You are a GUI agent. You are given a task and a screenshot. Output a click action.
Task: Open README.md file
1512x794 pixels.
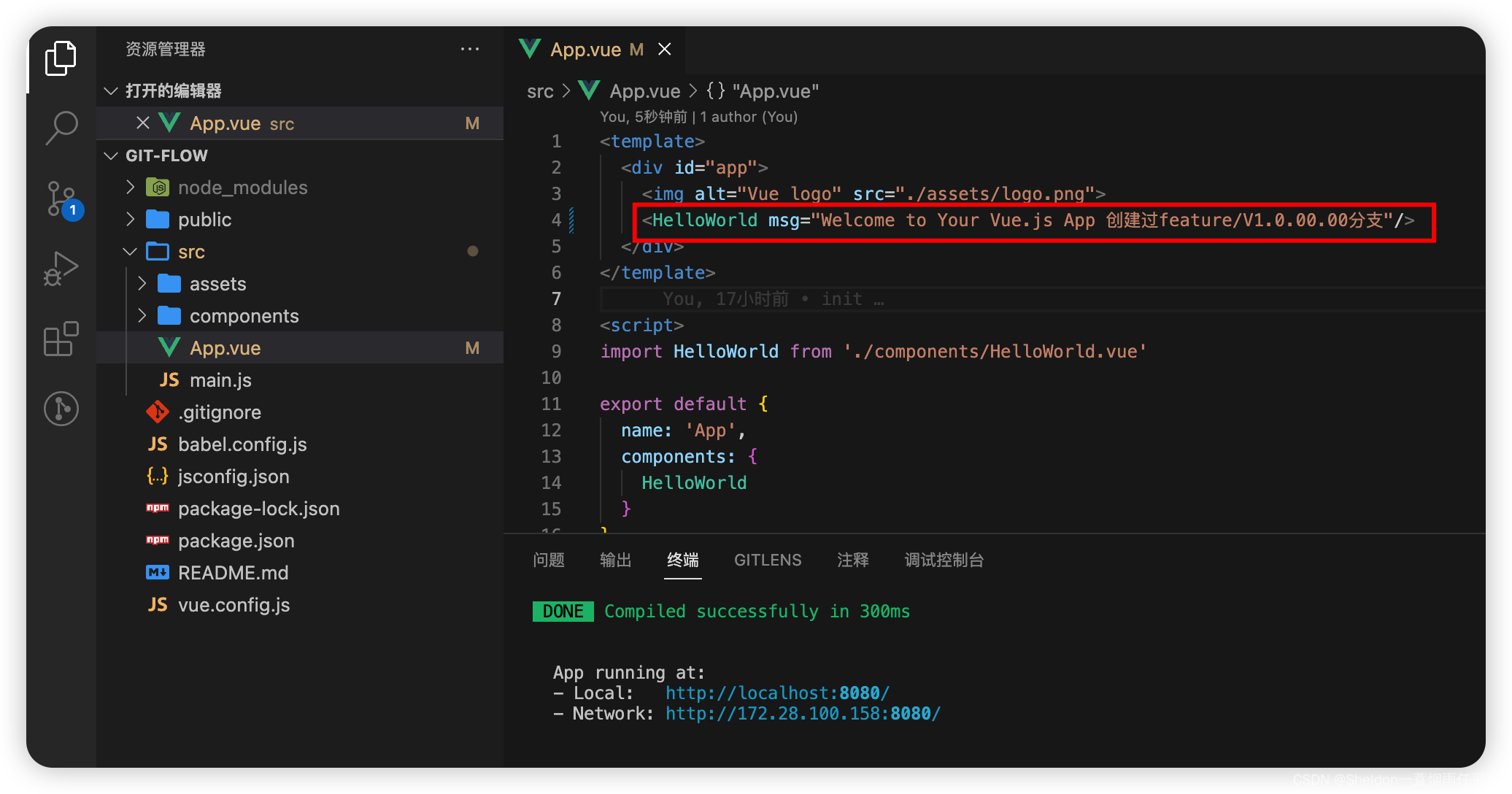[233, 573]
